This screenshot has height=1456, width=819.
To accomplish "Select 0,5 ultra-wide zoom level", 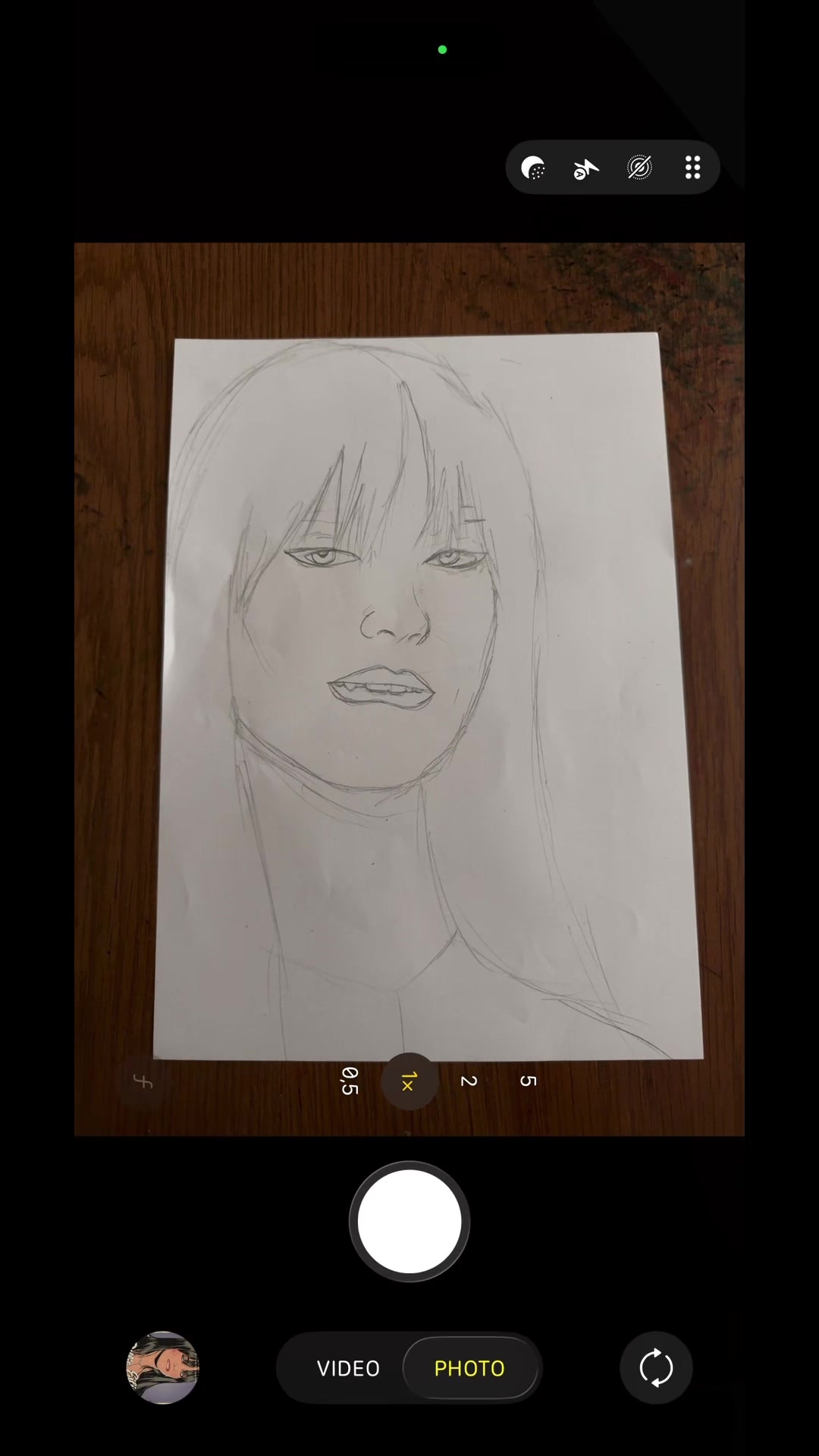I will tap(350, 1081).
